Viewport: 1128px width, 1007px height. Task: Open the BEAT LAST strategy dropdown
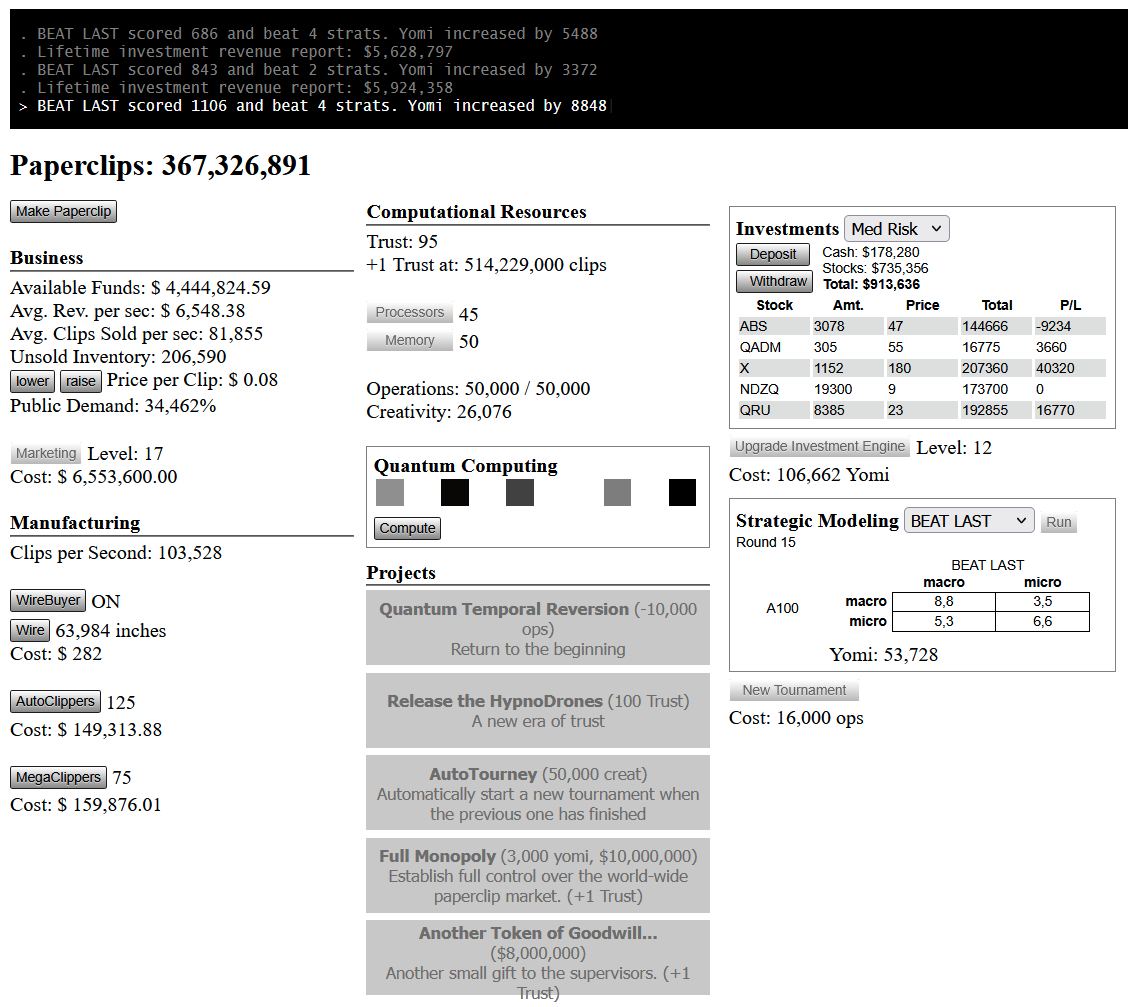coord(969,521)
